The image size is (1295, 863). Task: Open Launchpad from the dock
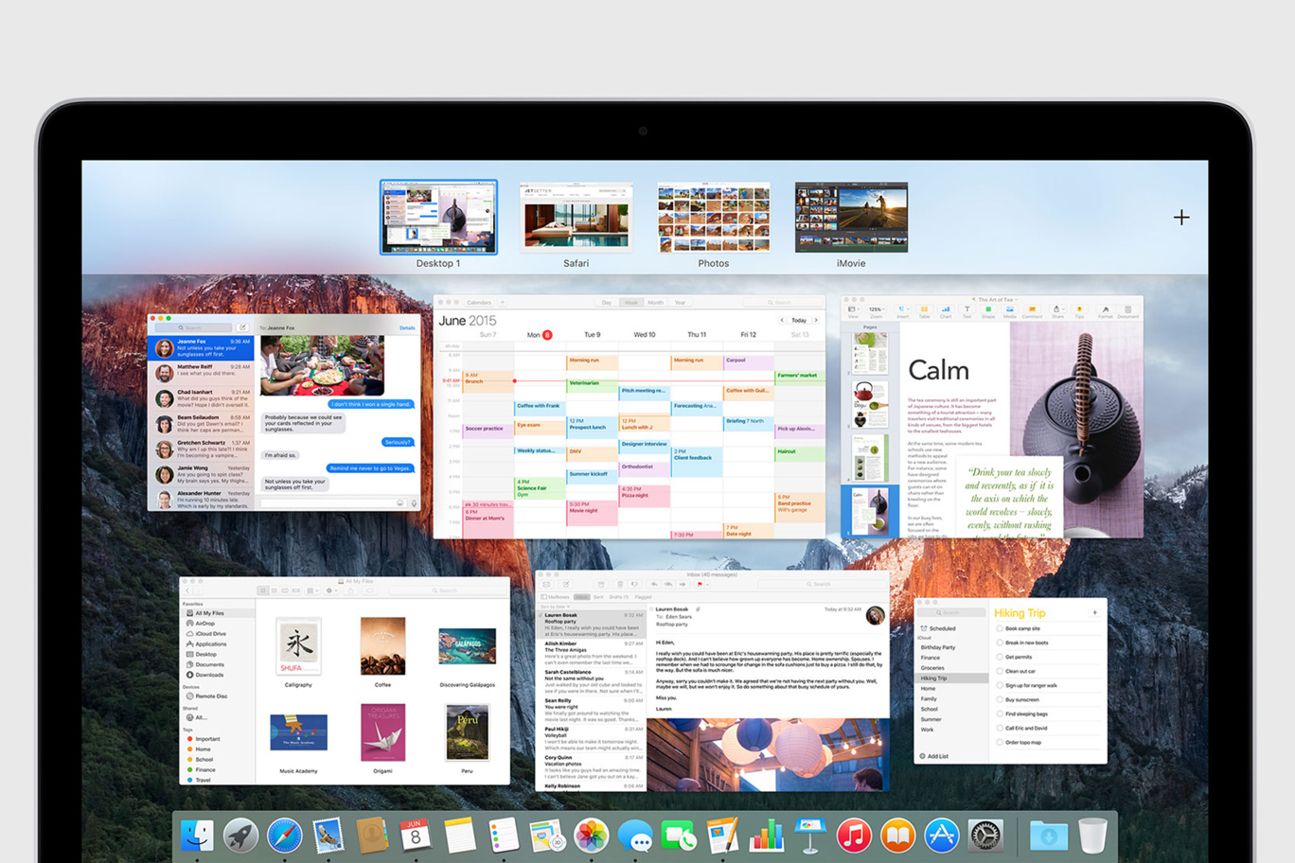point(241,836)
